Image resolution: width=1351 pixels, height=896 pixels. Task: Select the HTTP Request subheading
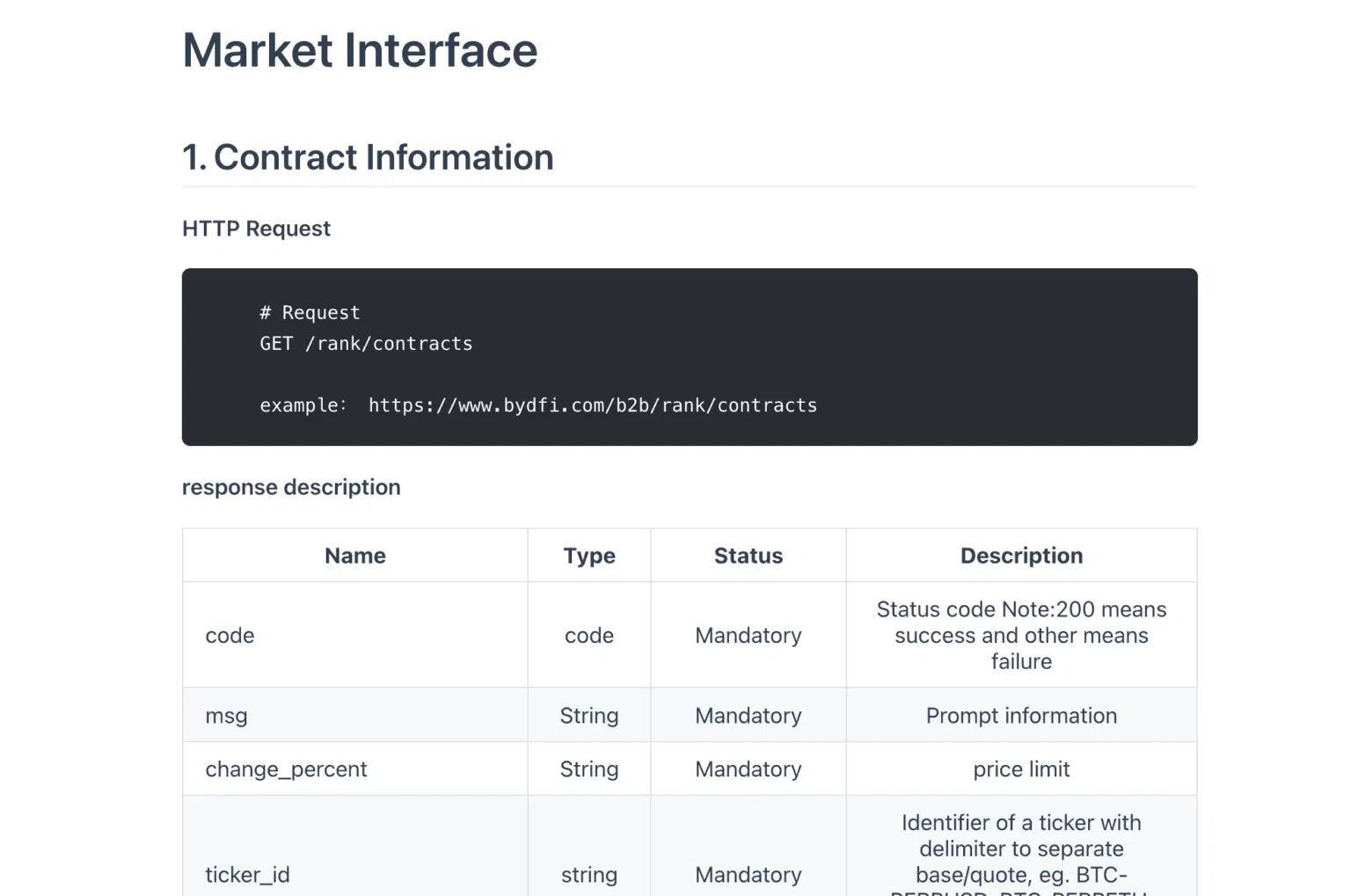[x=256, y=229]
